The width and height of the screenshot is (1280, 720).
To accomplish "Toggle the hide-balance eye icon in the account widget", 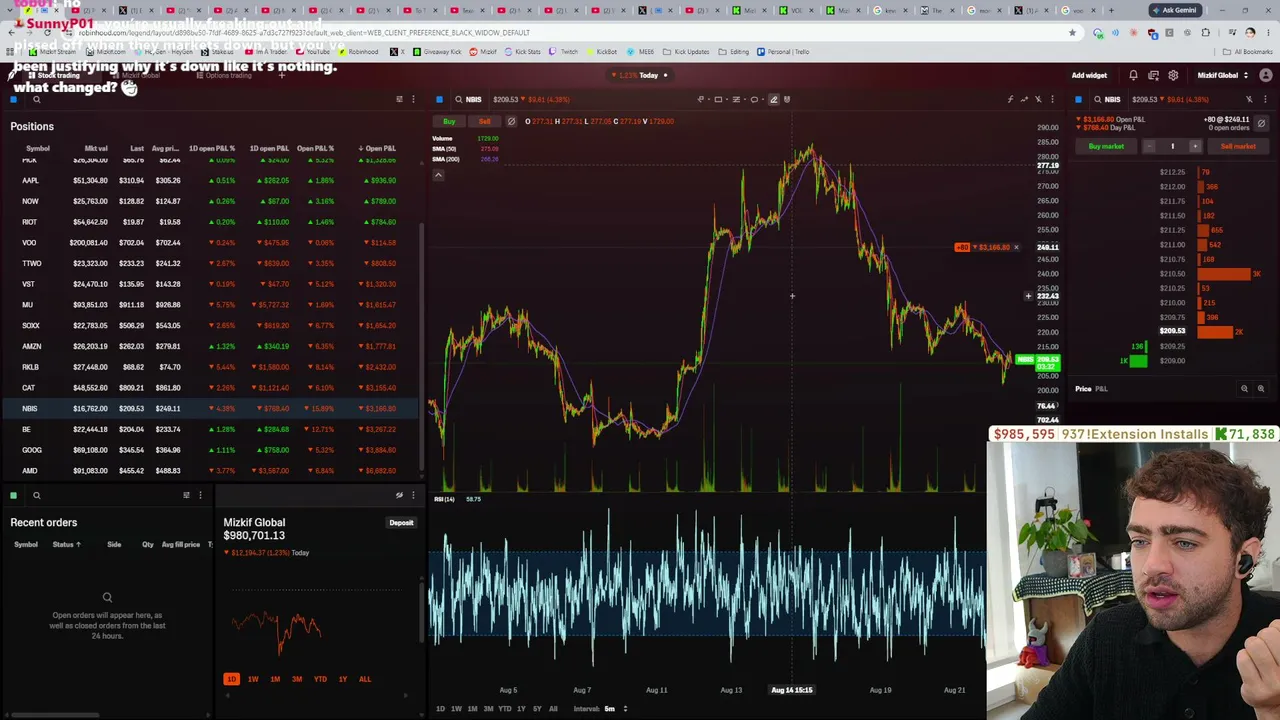I will [399, 495].
